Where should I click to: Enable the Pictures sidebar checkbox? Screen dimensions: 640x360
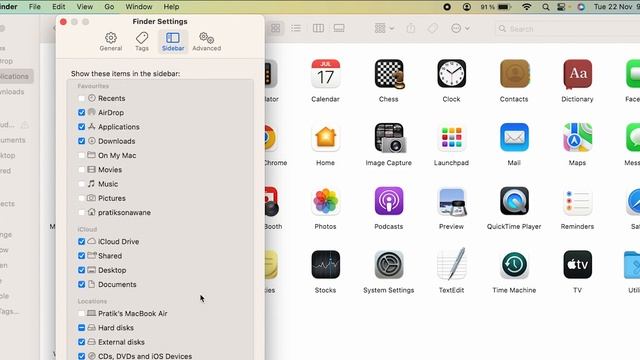[81, 198]
